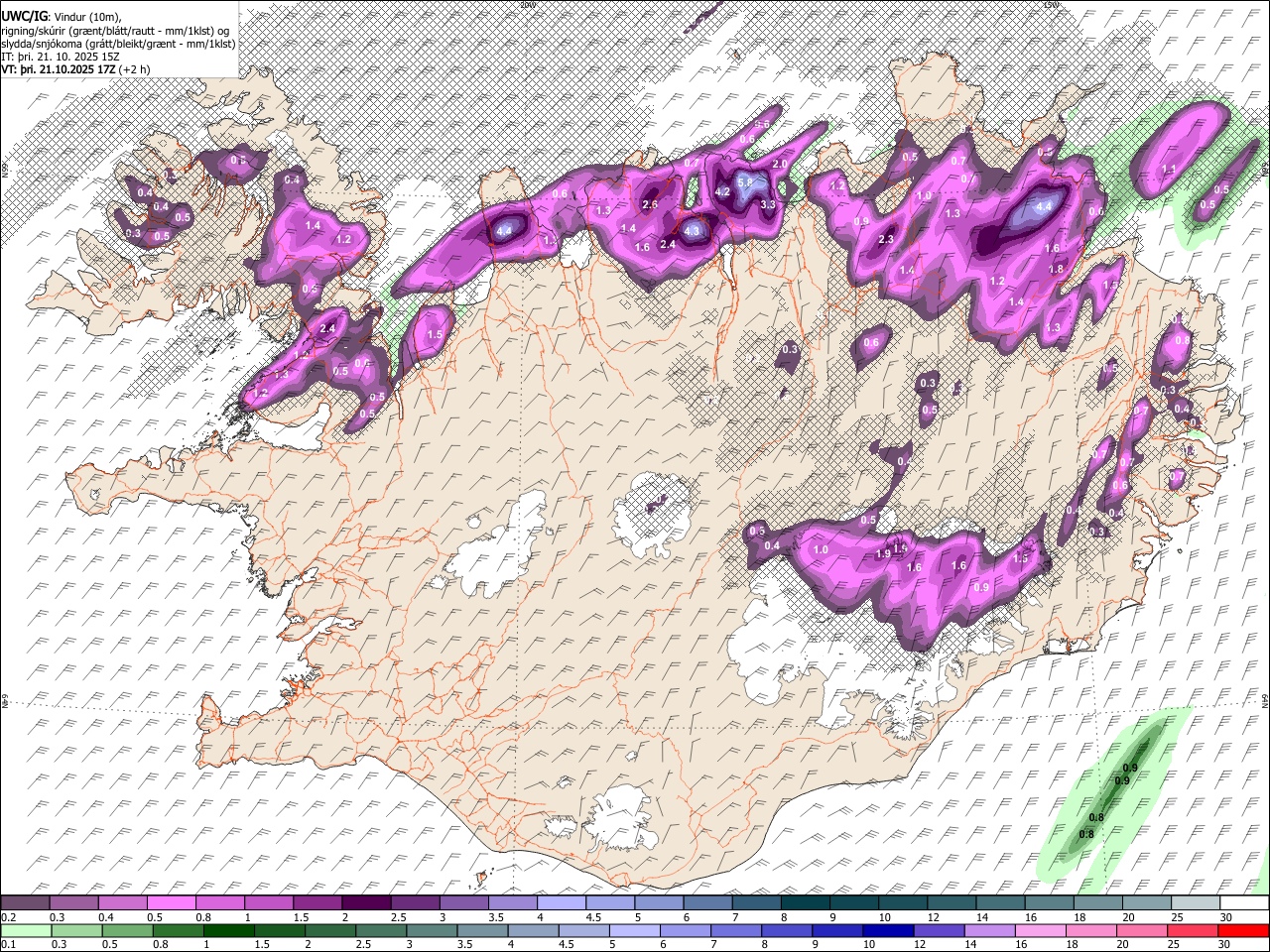Click the dark teal 8 snow legend swatch
Viewport: 1270px width, 952px height.
806,903
